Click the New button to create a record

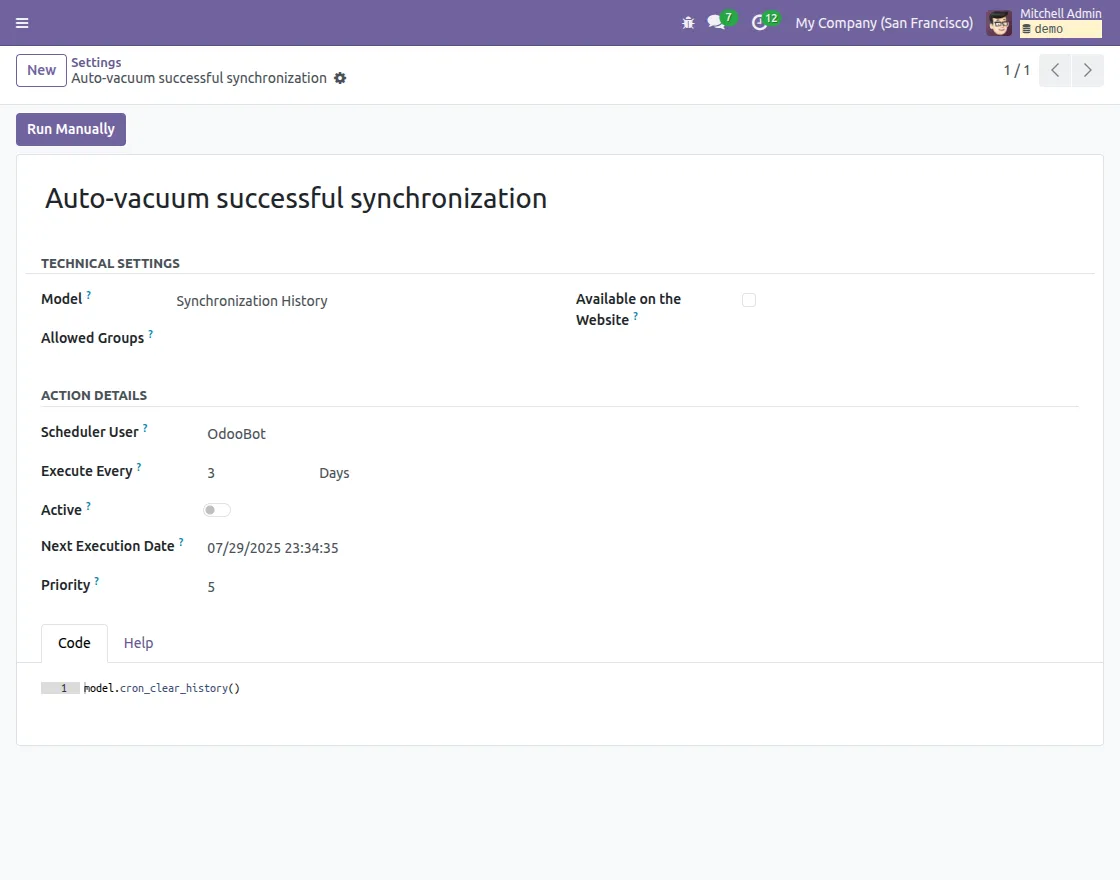[40, 70]
